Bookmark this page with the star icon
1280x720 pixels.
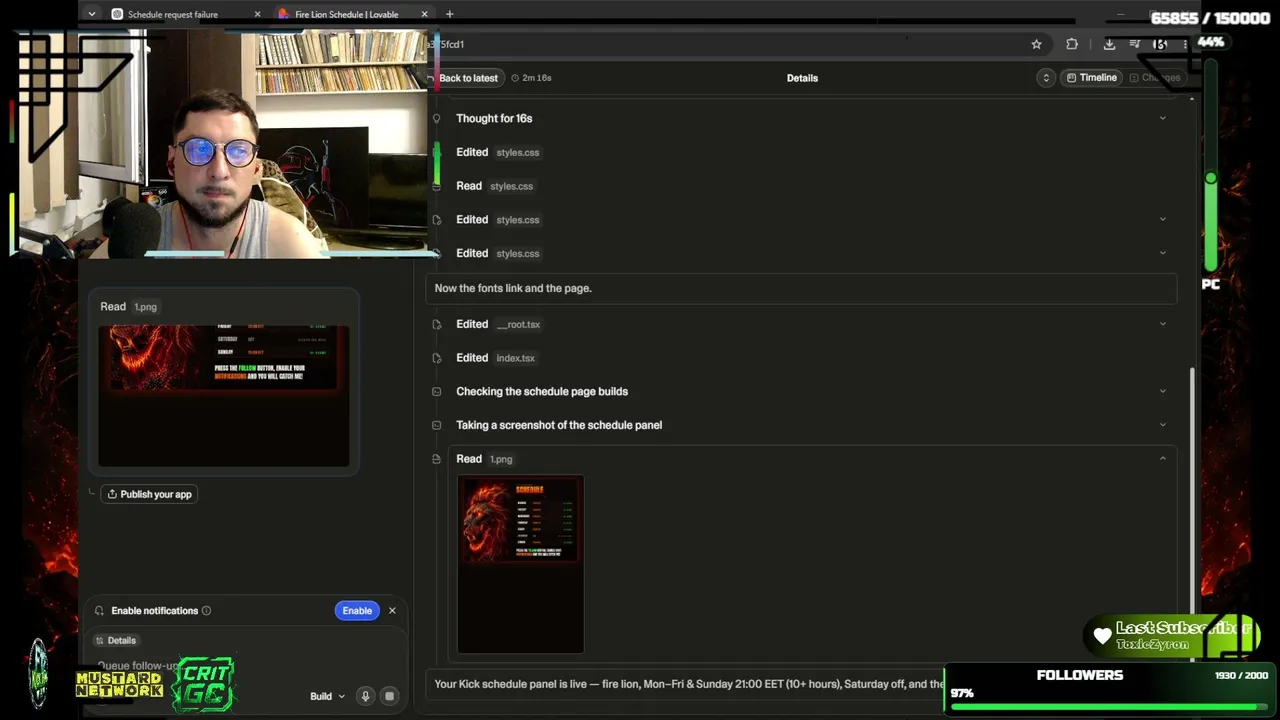pos(1036,44)
